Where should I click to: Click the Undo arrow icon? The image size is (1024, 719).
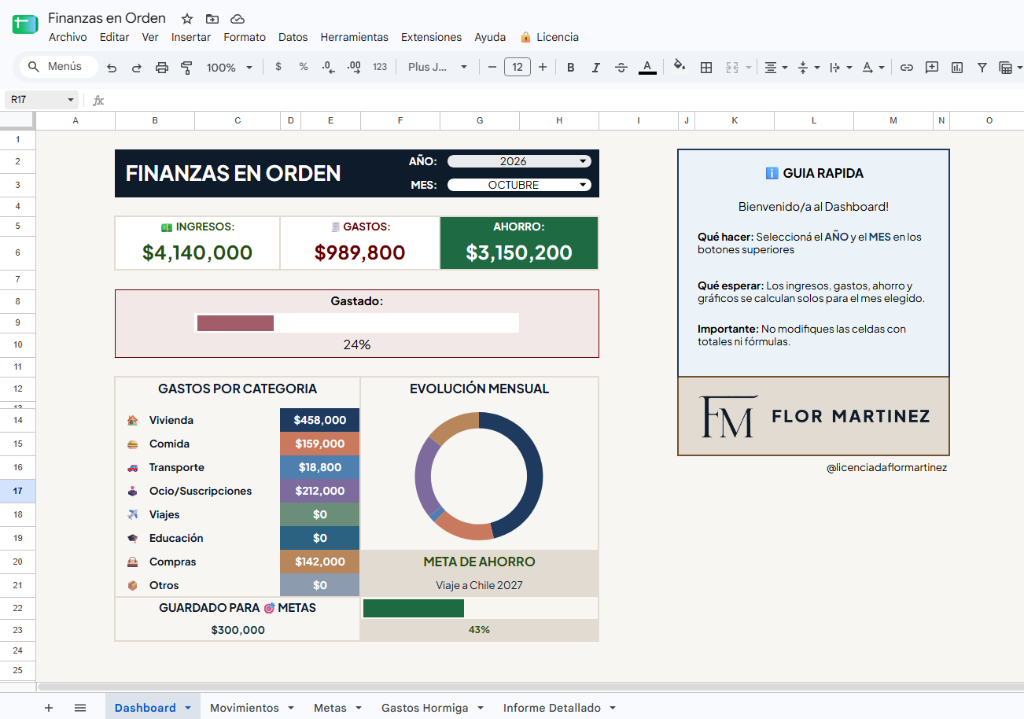(112, 67)
